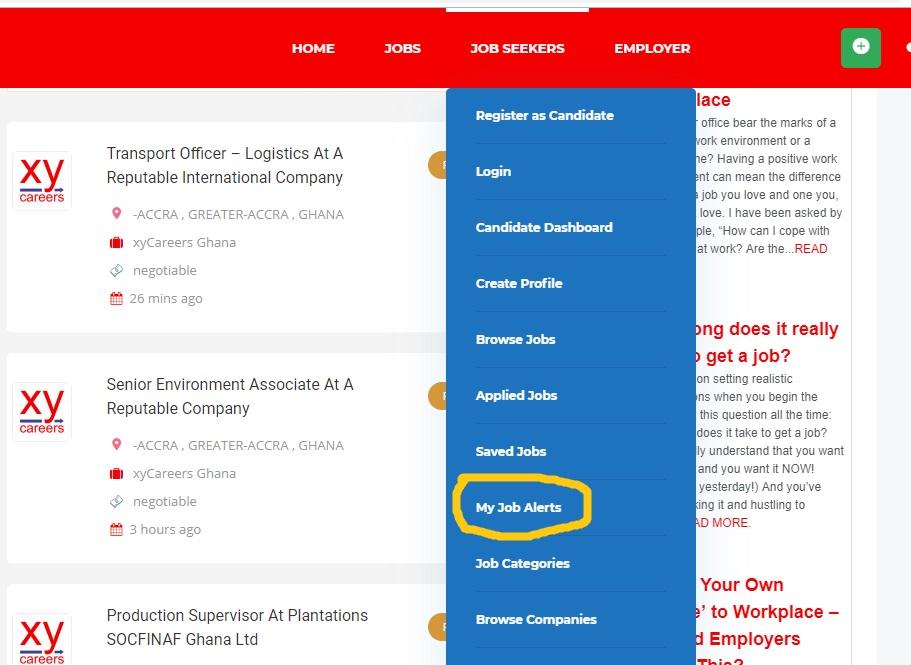Click orange badge on Transport Officer card
The image size is (911, 665).
click(x=437, y=165)
